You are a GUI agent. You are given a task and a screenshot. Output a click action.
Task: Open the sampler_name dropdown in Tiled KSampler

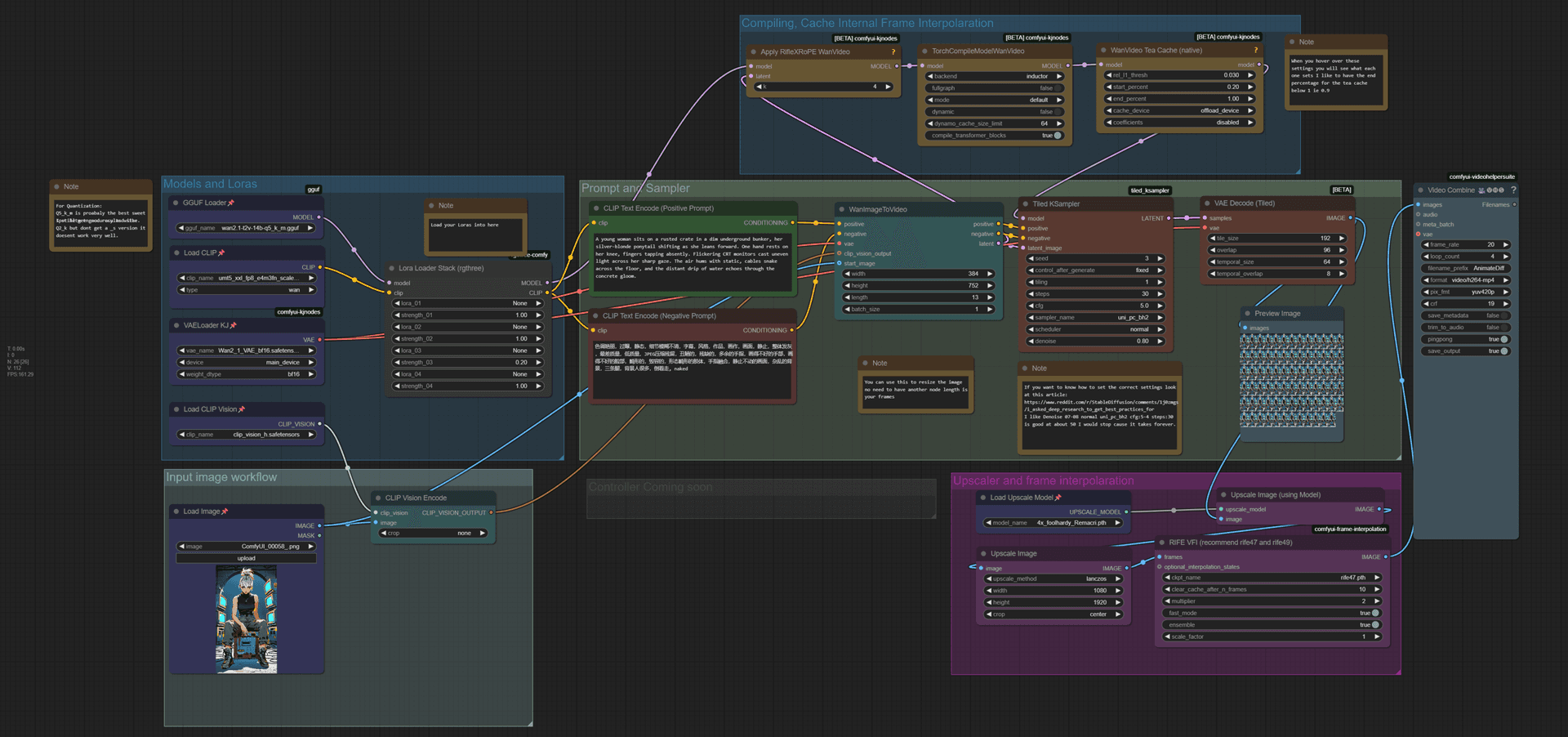(1095, 318)
